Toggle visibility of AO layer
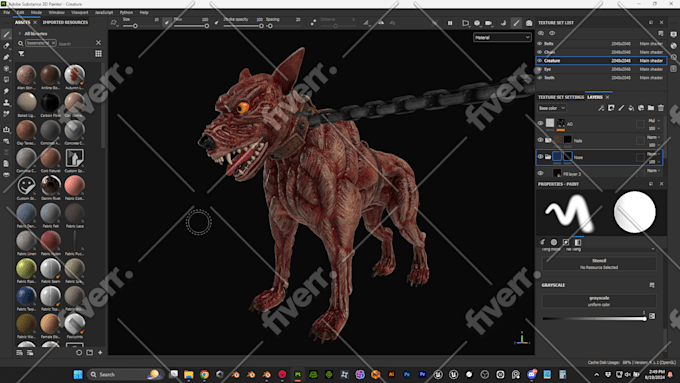This screenshot has width=680, height=383. (x=540, y=124)
